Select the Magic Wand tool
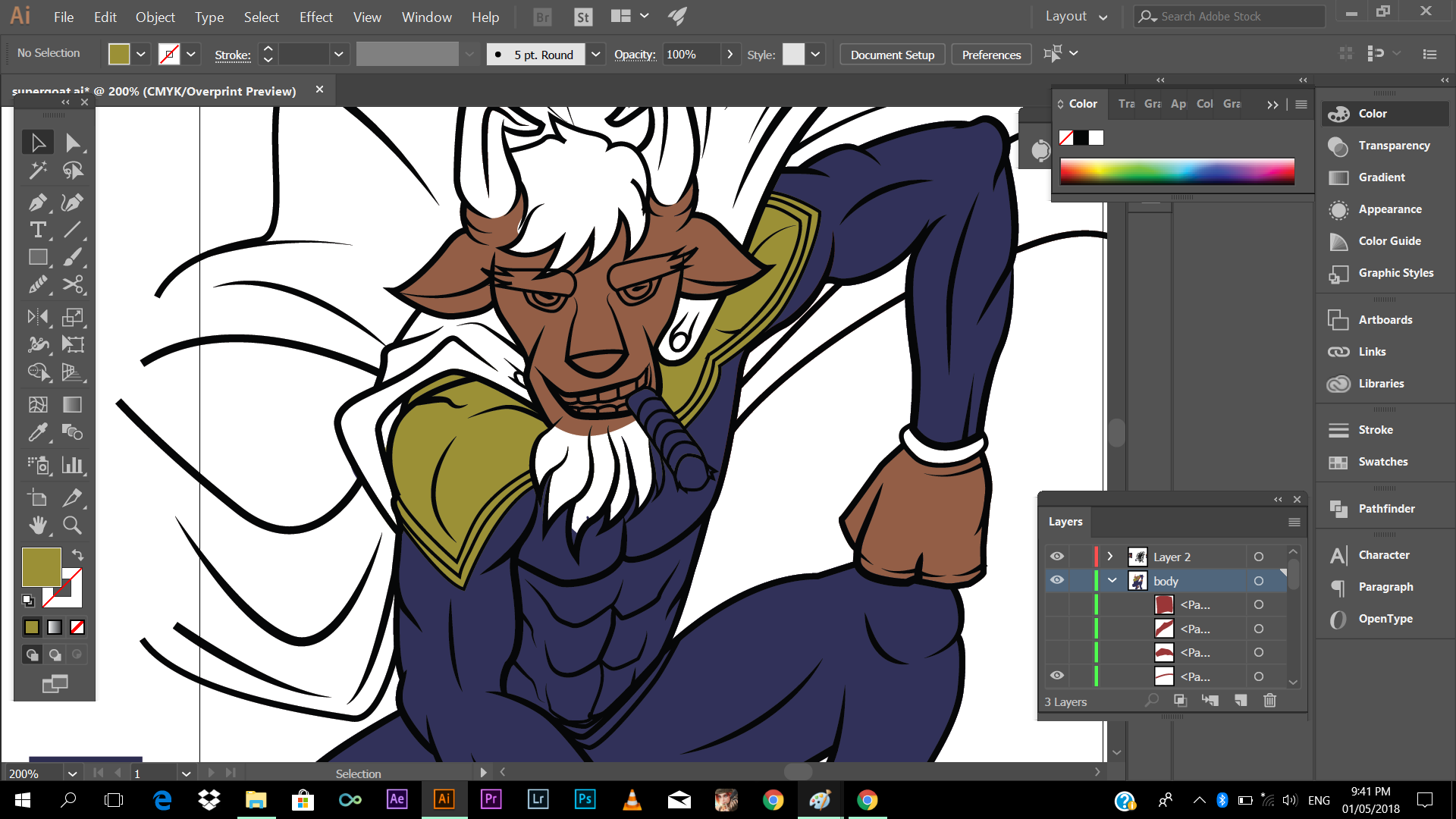Screen dimensions: 1456x819 click(x=37, y=171)
